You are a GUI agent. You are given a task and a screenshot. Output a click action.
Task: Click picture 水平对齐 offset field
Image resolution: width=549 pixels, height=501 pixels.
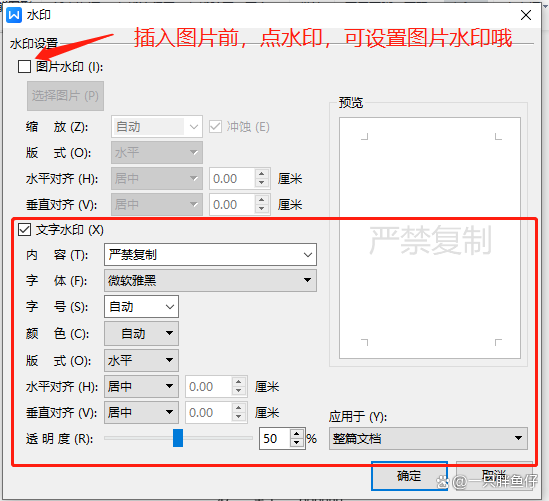[232, 179]
